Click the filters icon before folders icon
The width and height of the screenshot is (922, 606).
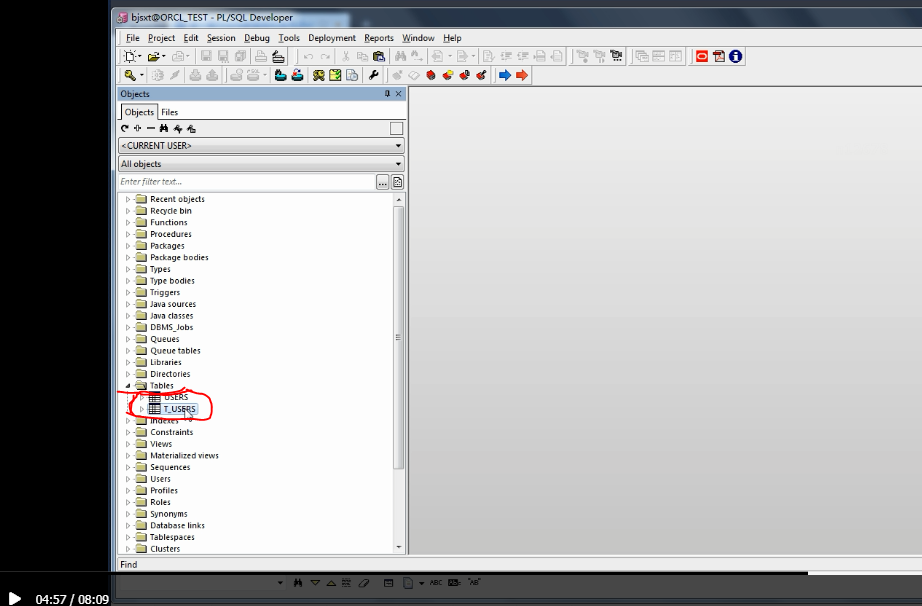[178, 128]
